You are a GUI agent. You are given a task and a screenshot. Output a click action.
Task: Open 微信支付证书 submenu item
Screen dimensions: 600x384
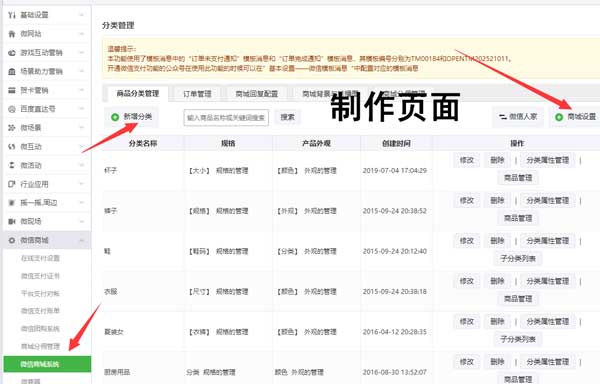tap(40, 276)
